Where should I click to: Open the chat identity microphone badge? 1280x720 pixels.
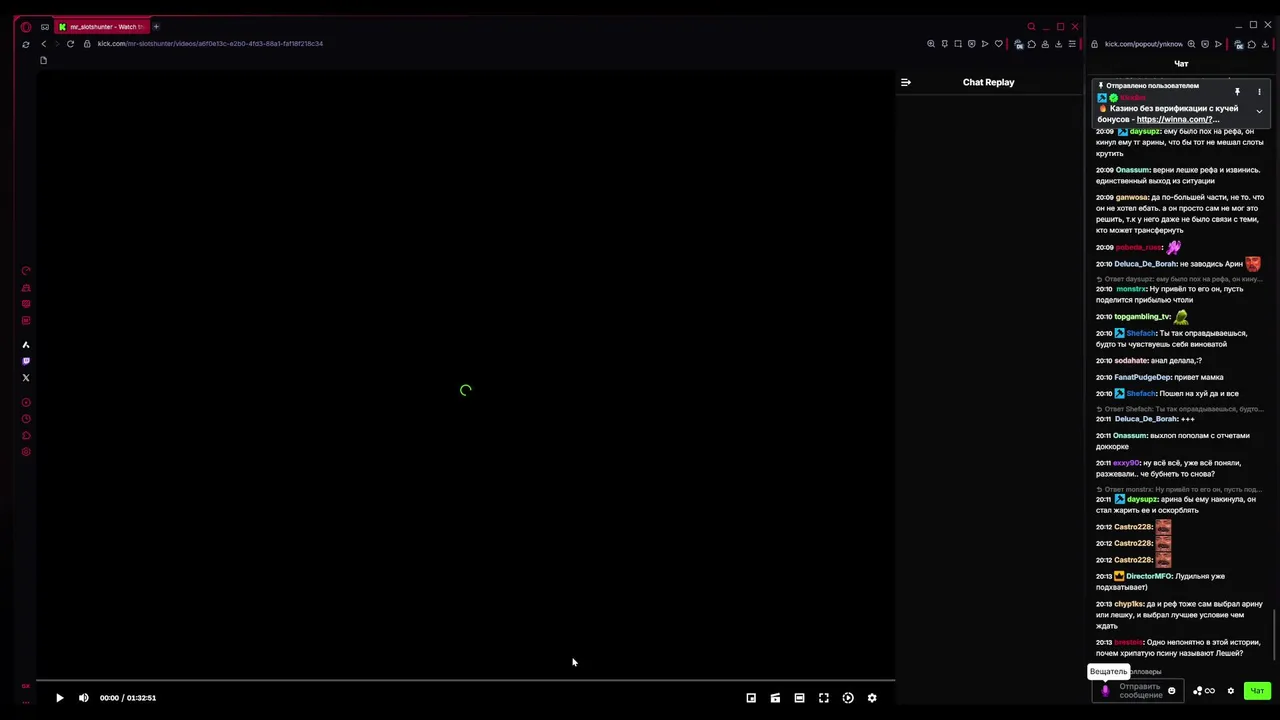click(x=1105, y=691)
